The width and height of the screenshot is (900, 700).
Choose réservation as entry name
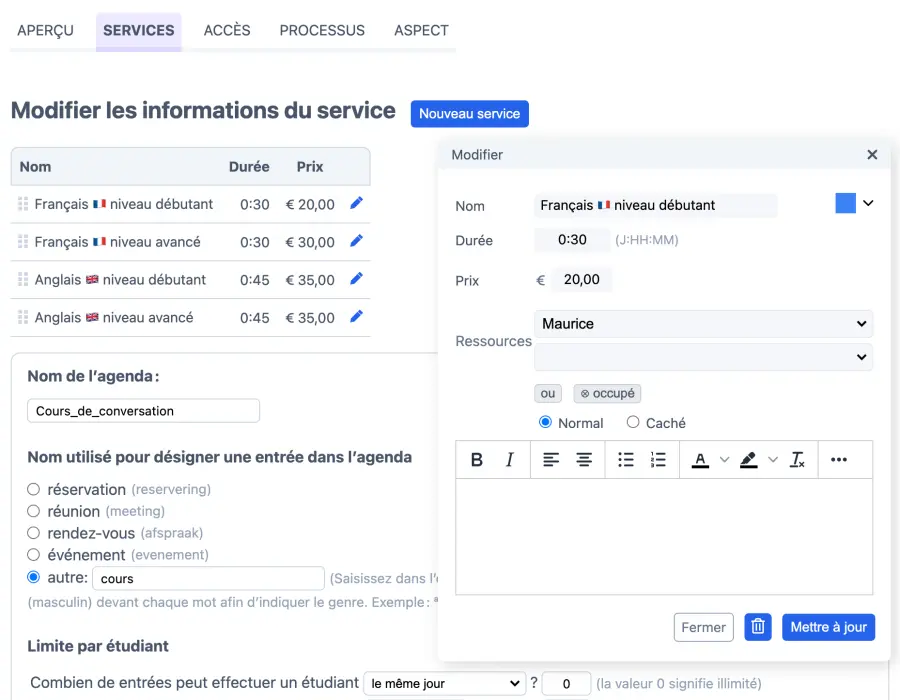click(34, 490)
